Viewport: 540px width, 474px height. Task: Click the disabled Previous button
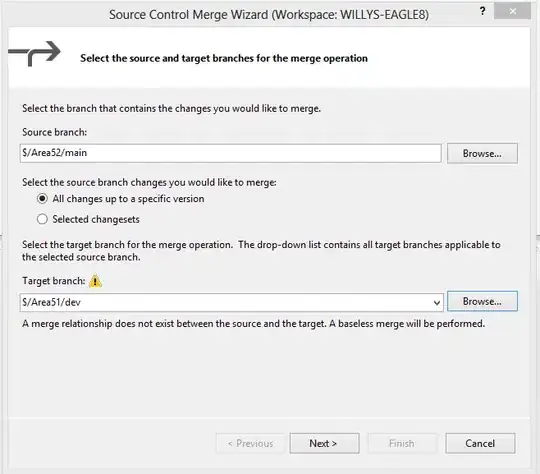[x=250, y=443]
